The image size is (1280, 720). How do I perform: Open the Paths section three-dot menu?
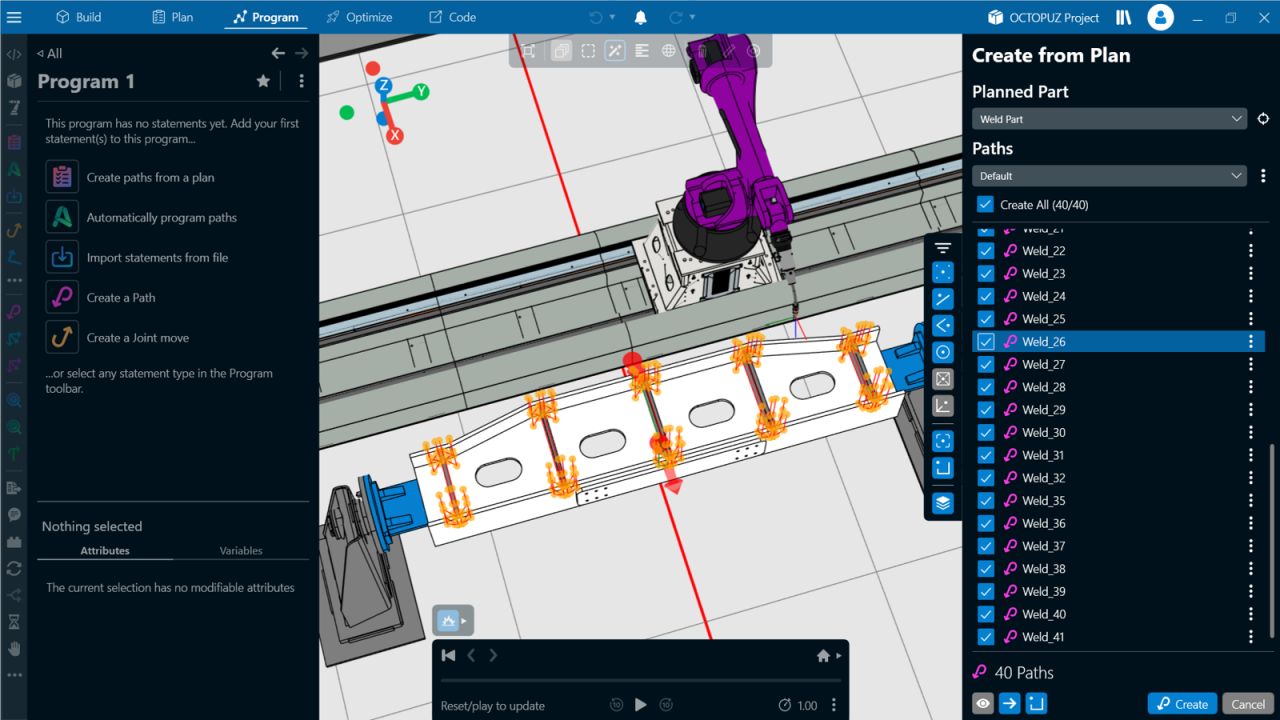[1263, 176]
